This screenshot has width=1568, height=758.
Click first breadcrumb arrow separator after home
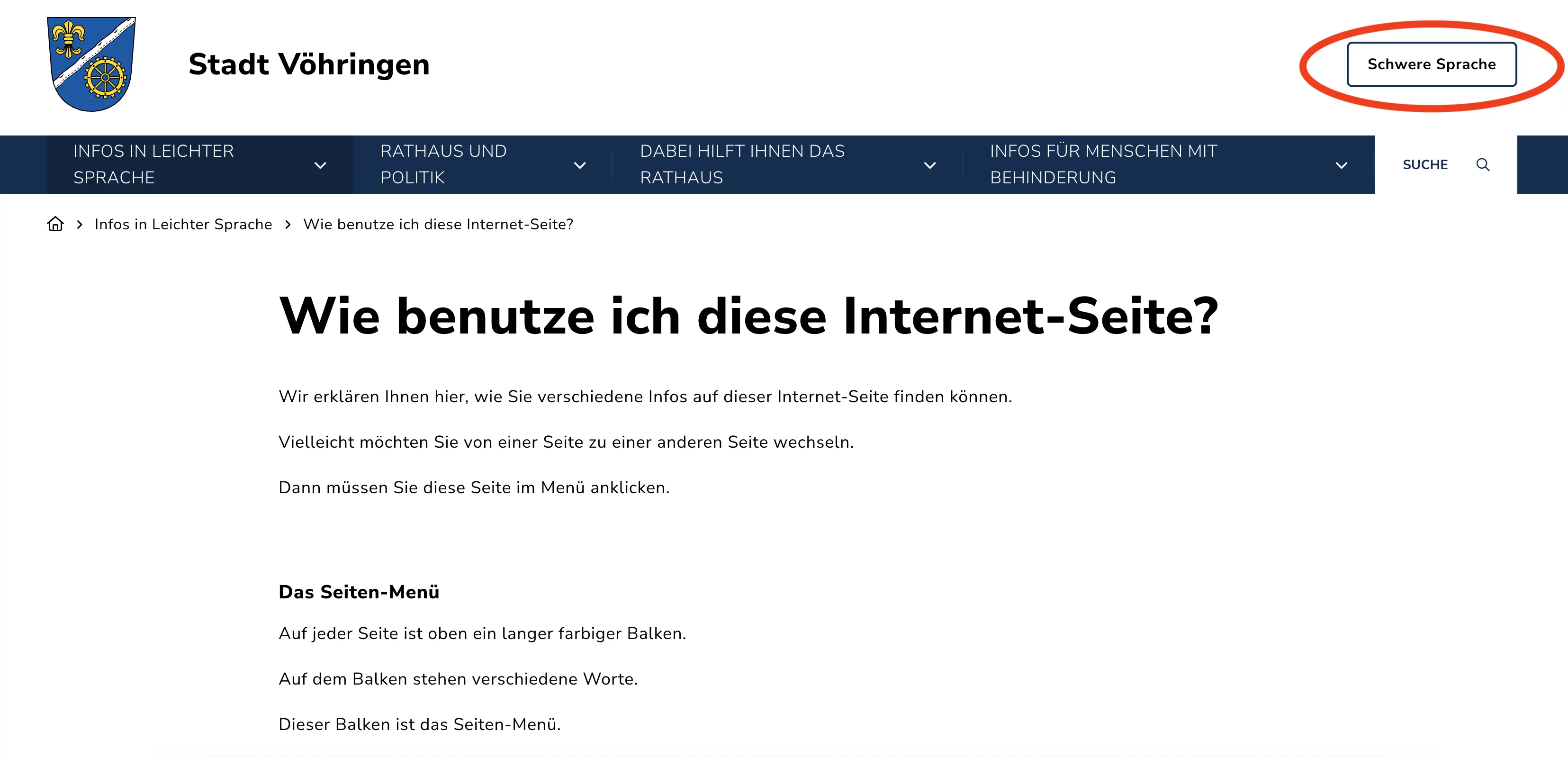coord(80,225)
